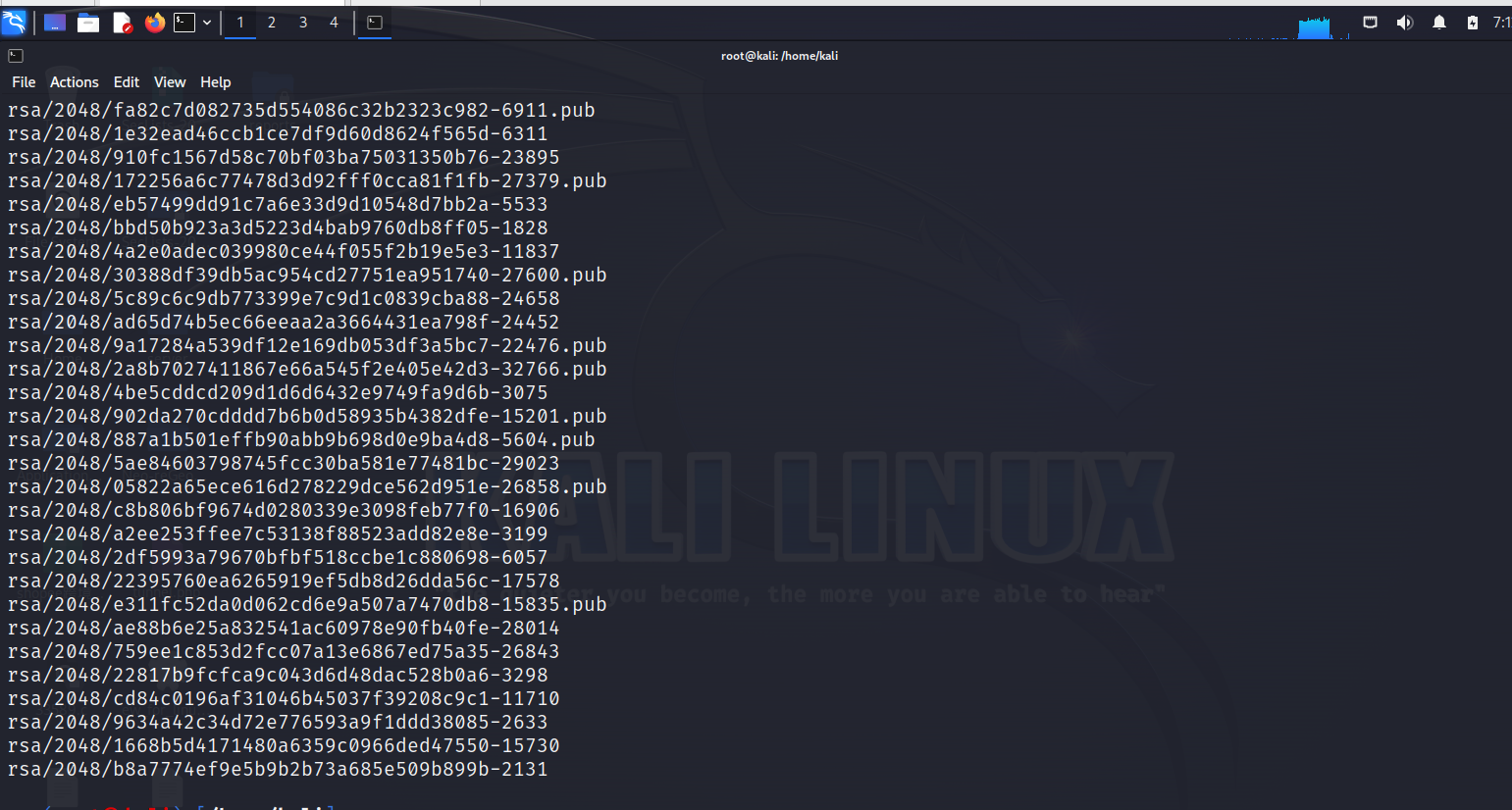This screenshot has width=1512, height=810.
Task: Switch to workspace 4
Action: click(x=334, y=23)
